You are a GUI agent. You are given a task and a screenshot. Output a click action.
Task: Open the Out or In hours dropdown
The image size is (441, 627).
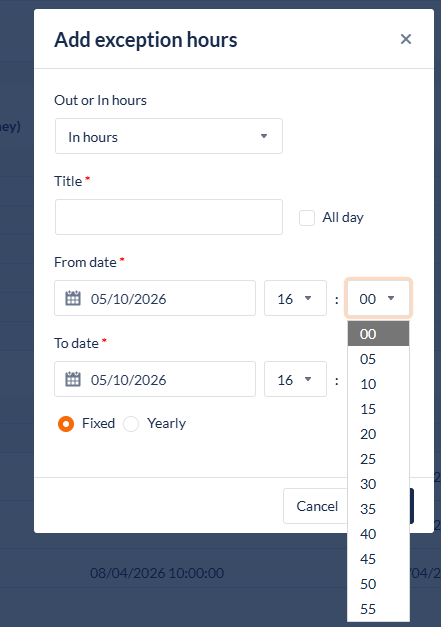click(169, 136)
